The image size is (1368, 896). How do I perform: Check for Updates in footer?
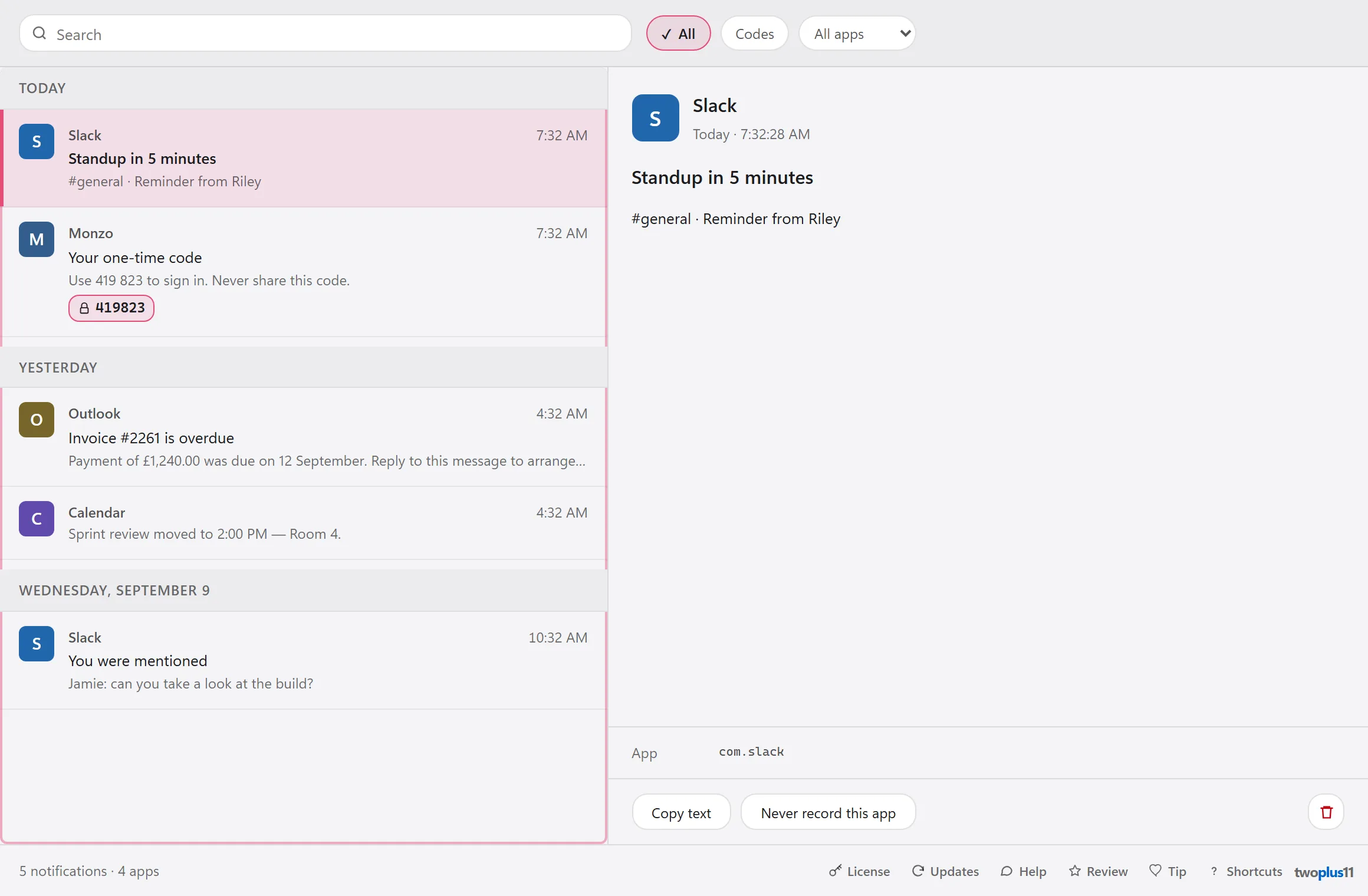(945, 871)
